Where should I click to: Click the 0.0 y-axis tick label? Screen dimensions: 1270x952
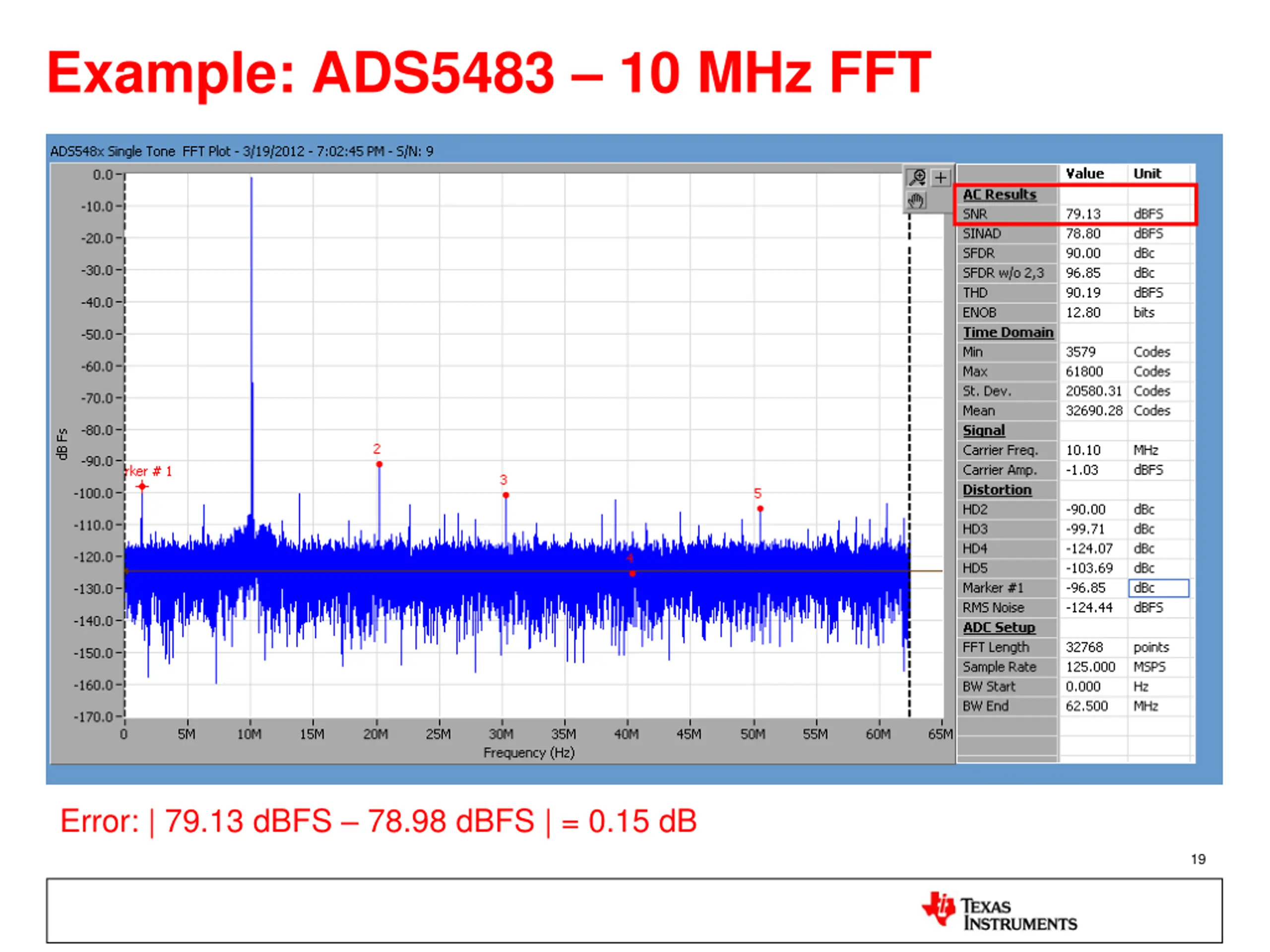tap(103, 175)
